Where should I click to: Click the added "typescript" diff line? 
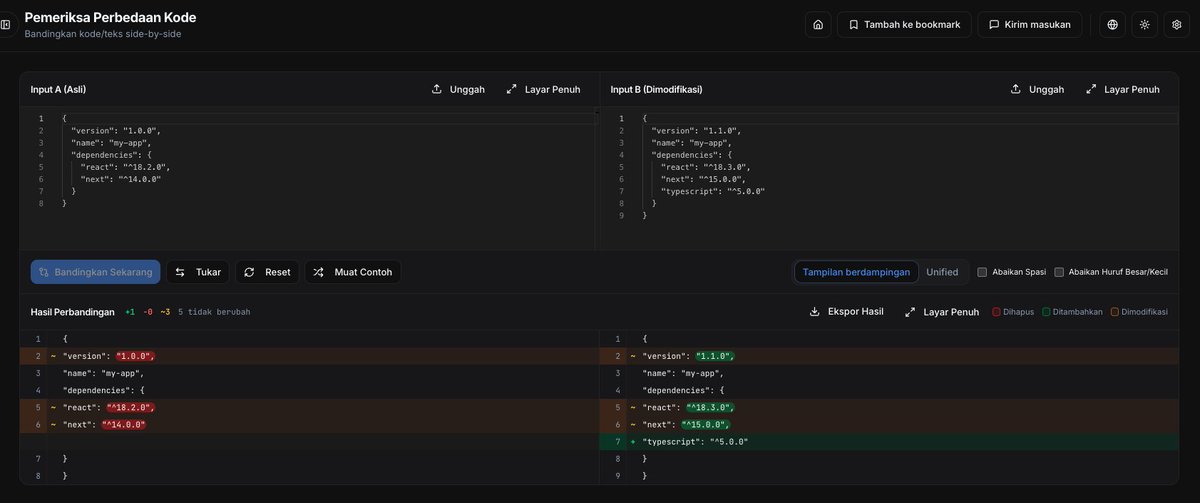click(x=890, y=441)
